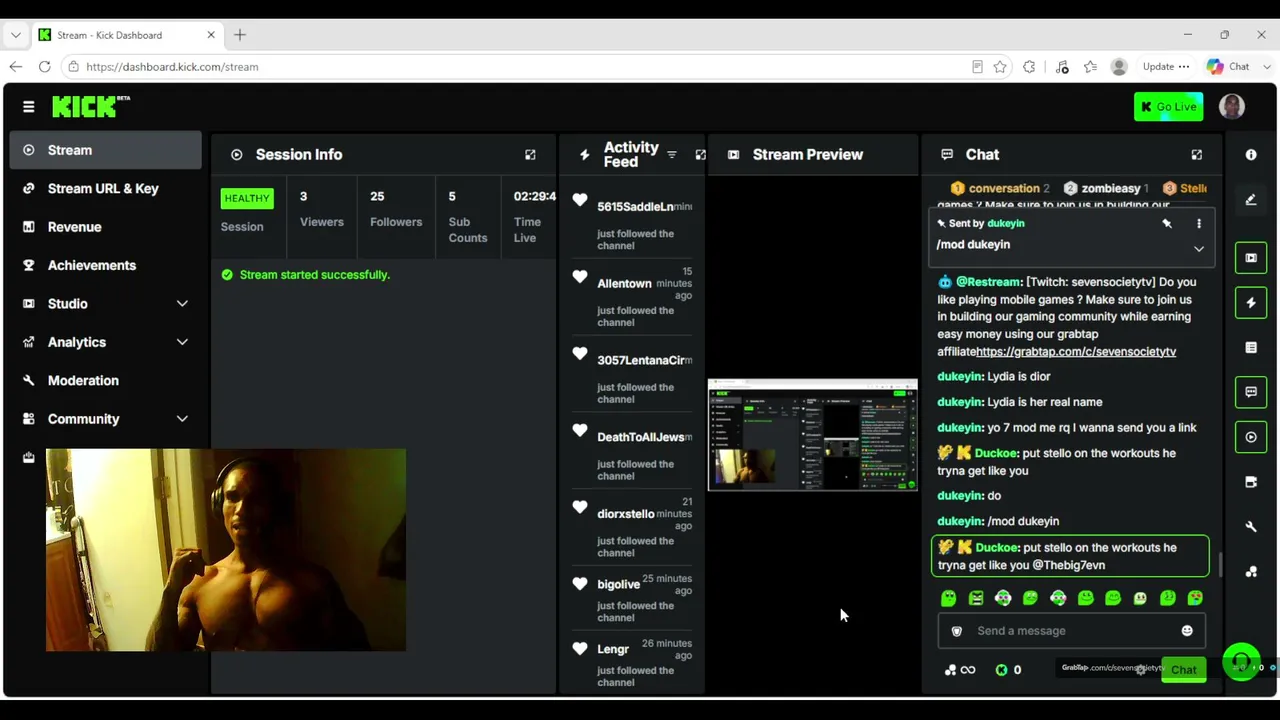Click the green headset support button
Viewport: 1280px width, 720px height.
point(1241,662)
